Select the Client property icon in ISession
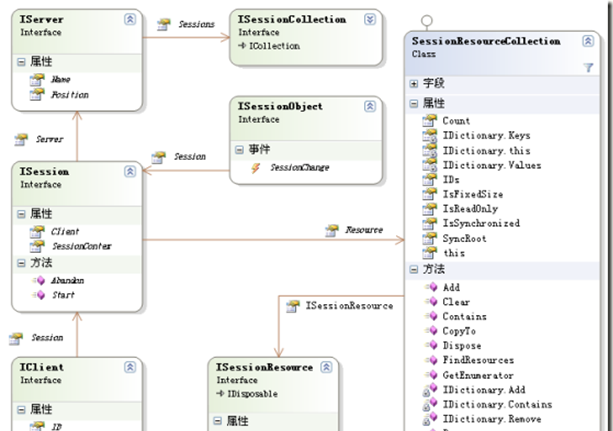Screen dimensions: 613x431 coord(37,232)
